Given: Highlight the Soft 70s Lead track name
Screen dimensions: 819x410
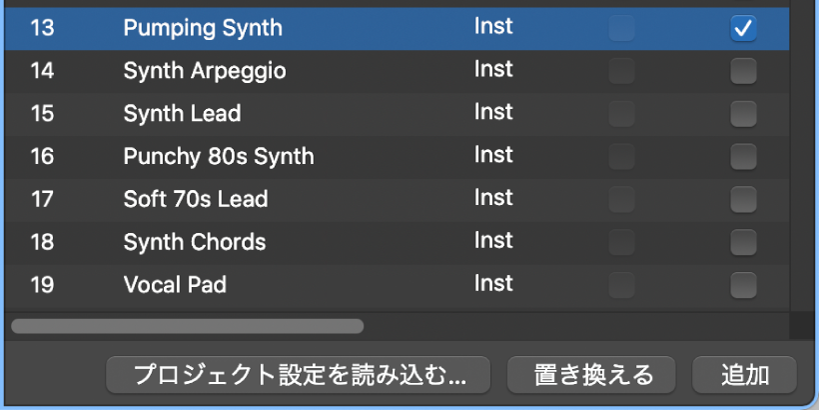Looking at the screenshot, I should click(195, 200).
